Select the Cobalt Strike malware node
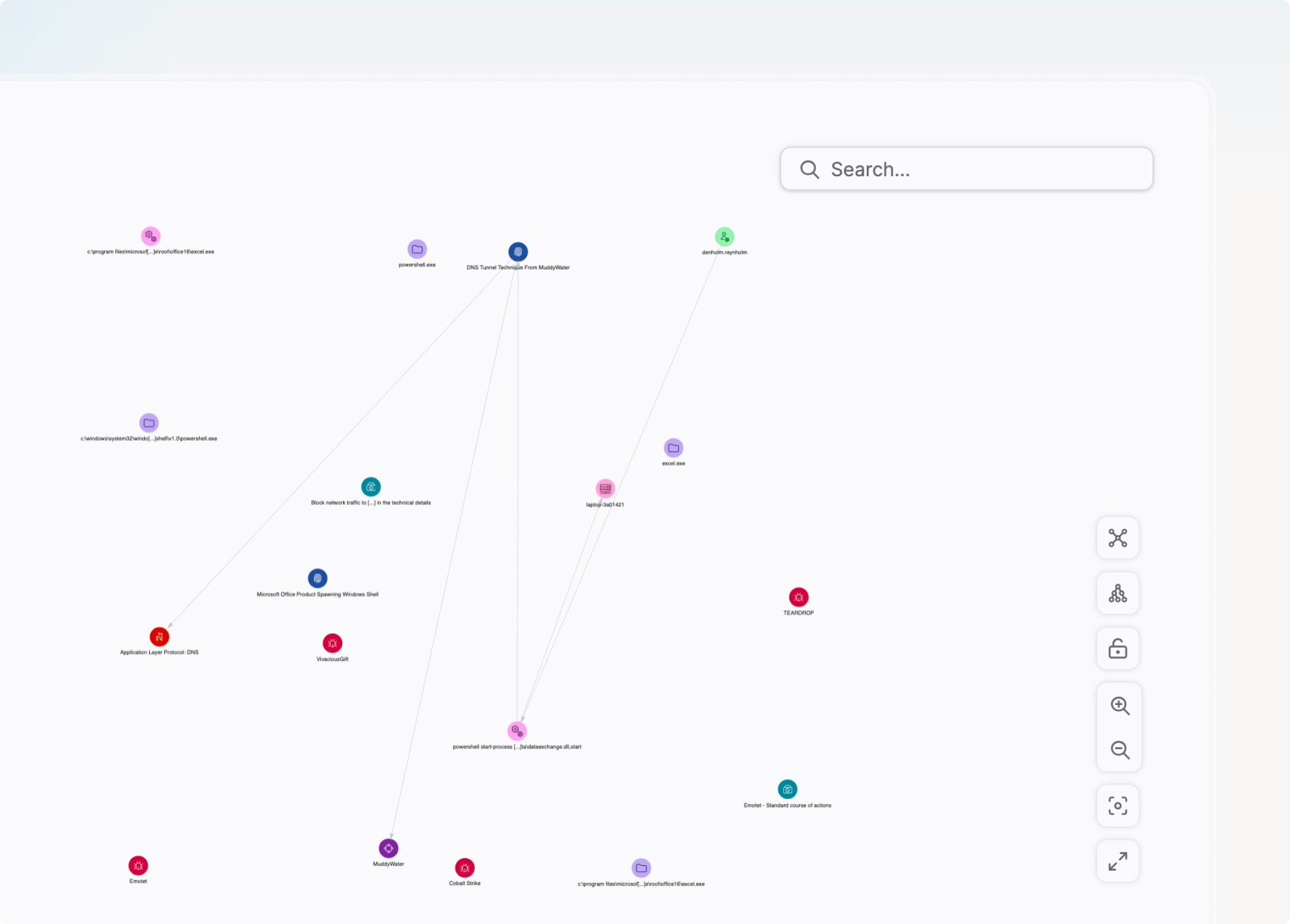 pyautogui.click(x=465, y=868)
